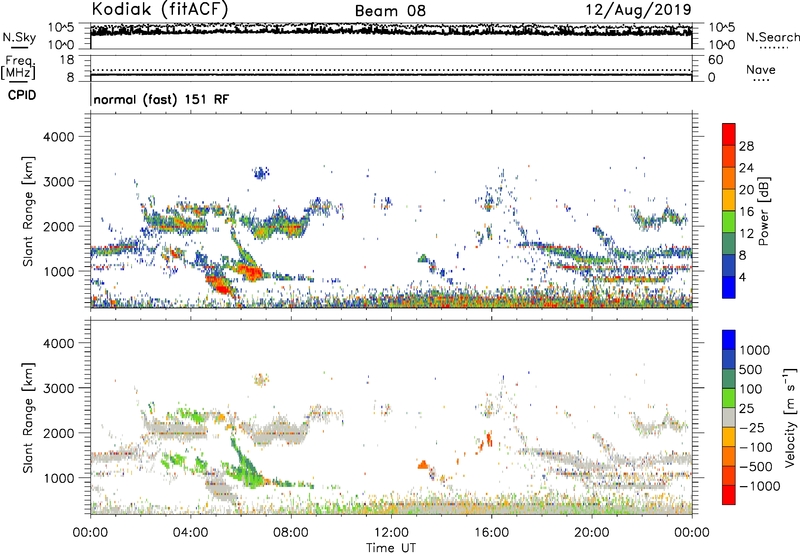This screenshot has width=800, height=554.
Task: Click the '500' velocity colorbar label
Action: 751,370
